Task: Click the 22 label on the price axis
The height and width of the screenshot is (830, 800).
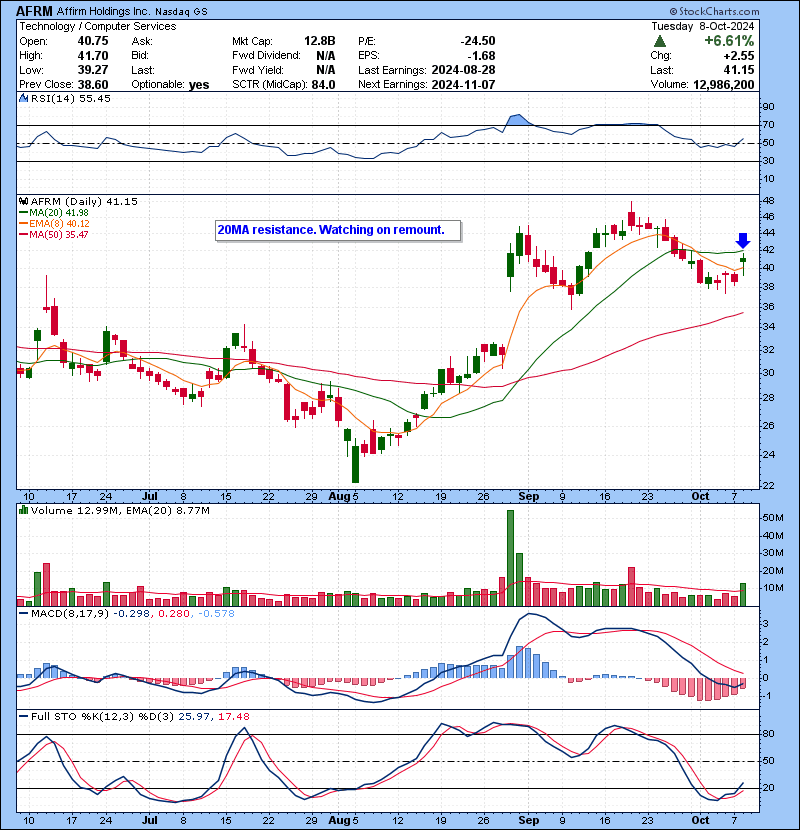Action: [768, 485]
